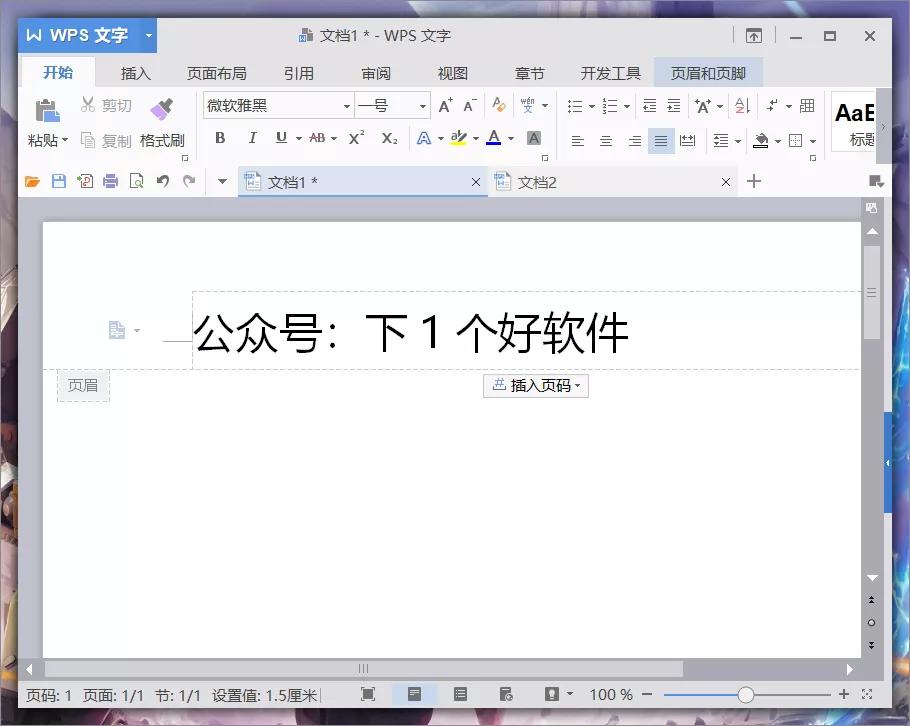Click the Print icon in quick access toolbar
Viewport: 910px width, 726px height.
(111, 181)
